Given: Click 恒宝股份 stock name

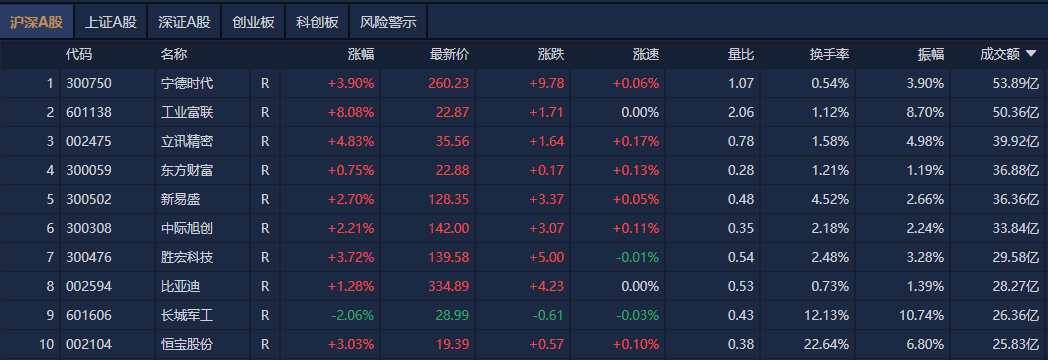Looking at the screenshot, I should pyautogui.click(x=187, y=345).
